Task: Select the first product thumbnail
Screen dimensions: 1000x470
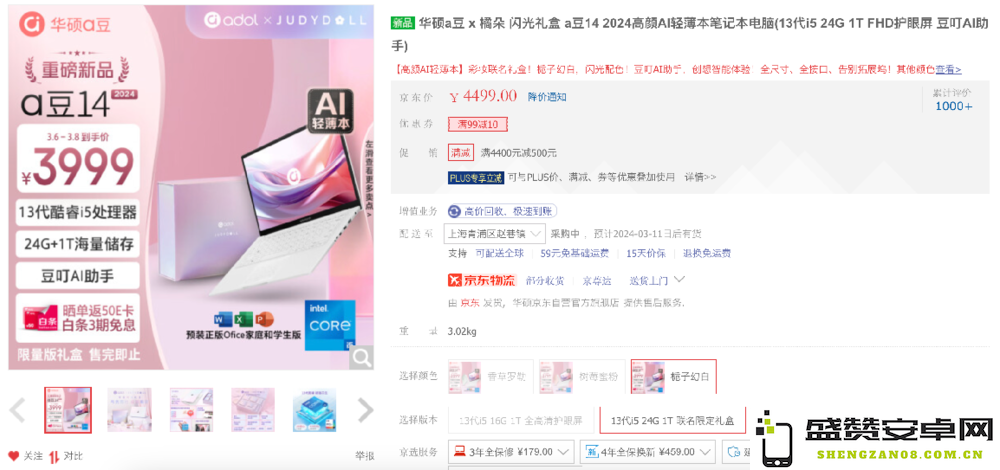Action: click(x=68, y=410)
